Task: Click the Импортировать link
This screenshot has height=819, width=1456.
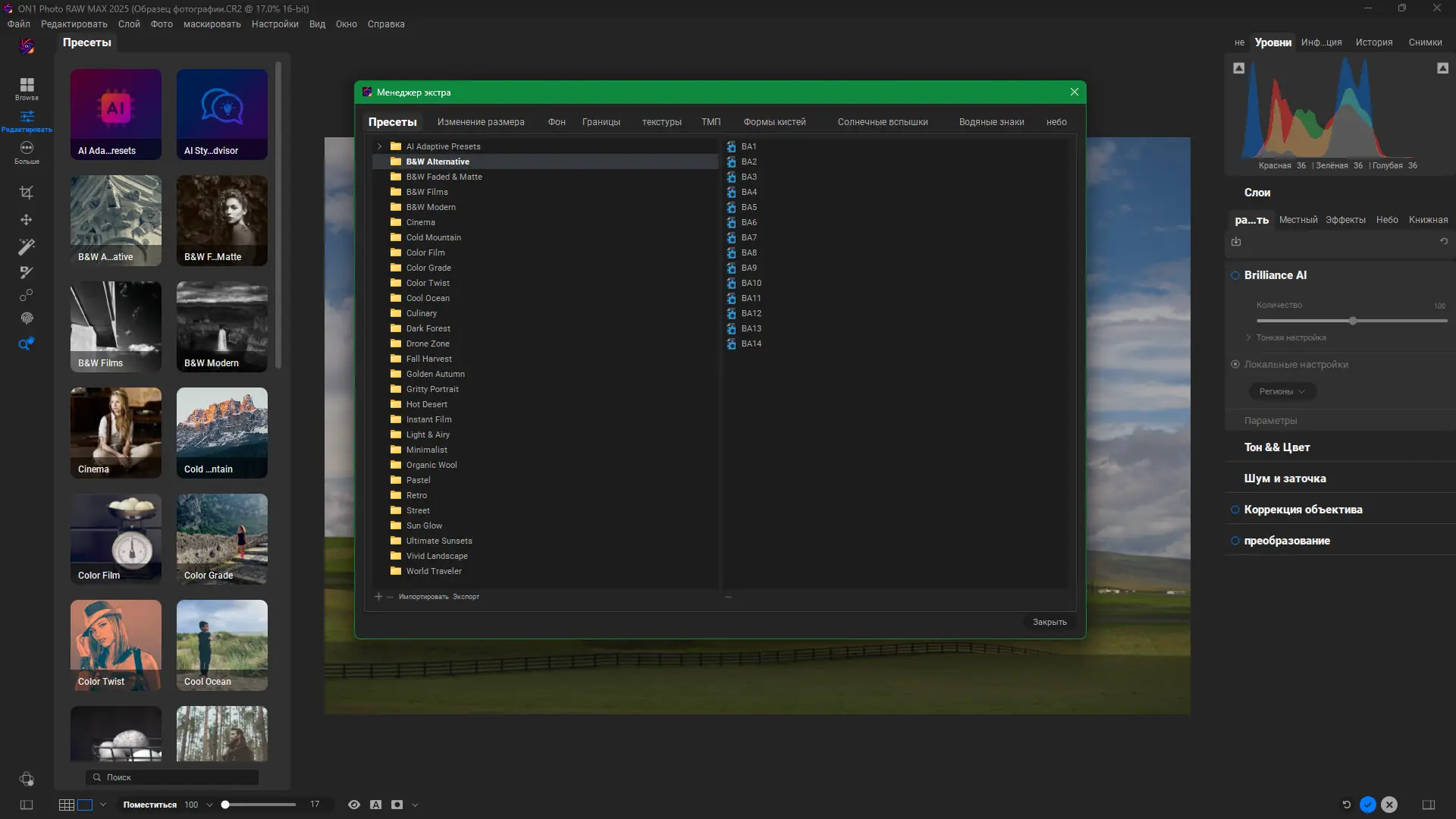Action: click(423, 597)
